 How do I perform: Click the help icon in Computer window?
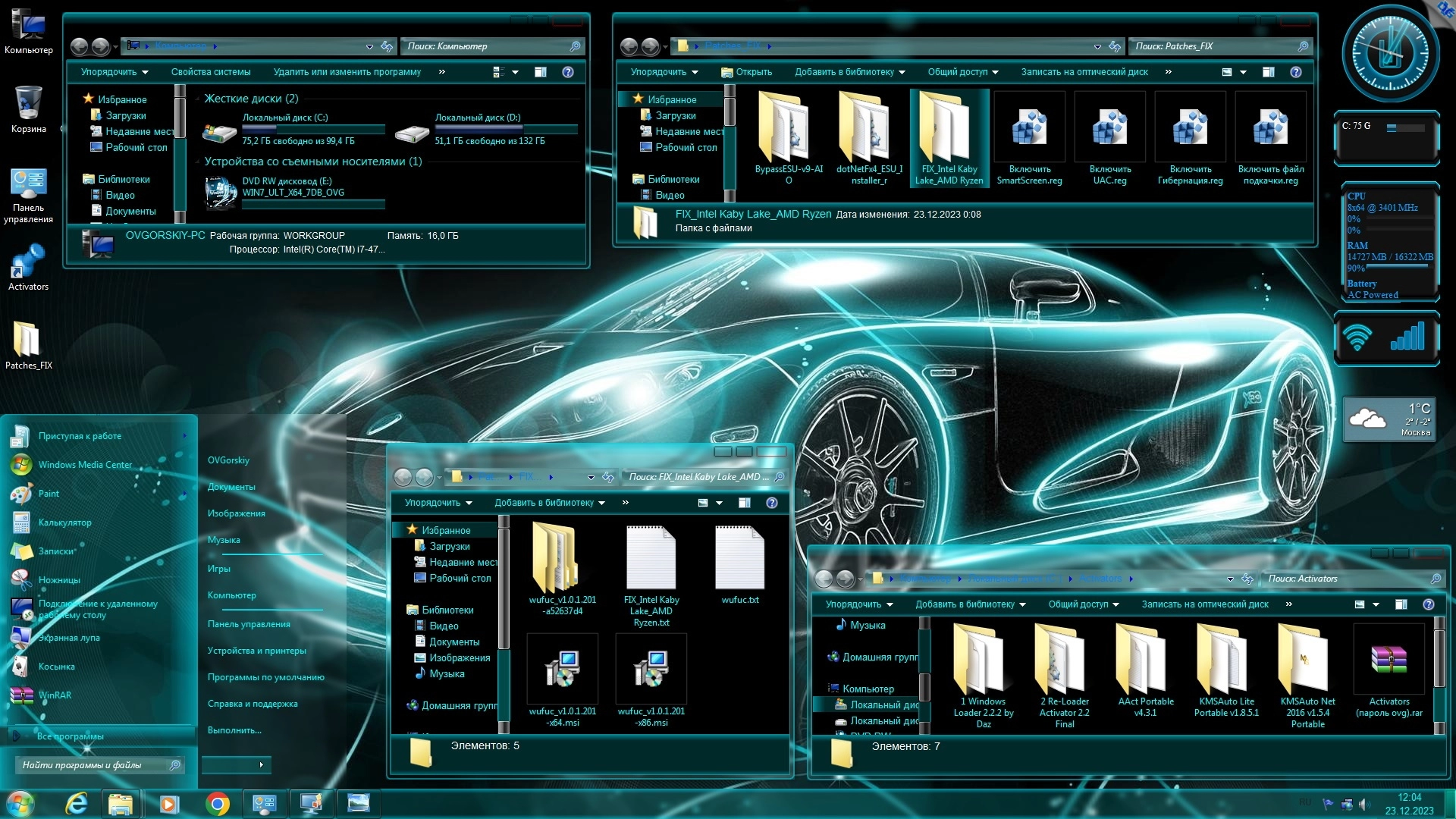pos(568,72)
